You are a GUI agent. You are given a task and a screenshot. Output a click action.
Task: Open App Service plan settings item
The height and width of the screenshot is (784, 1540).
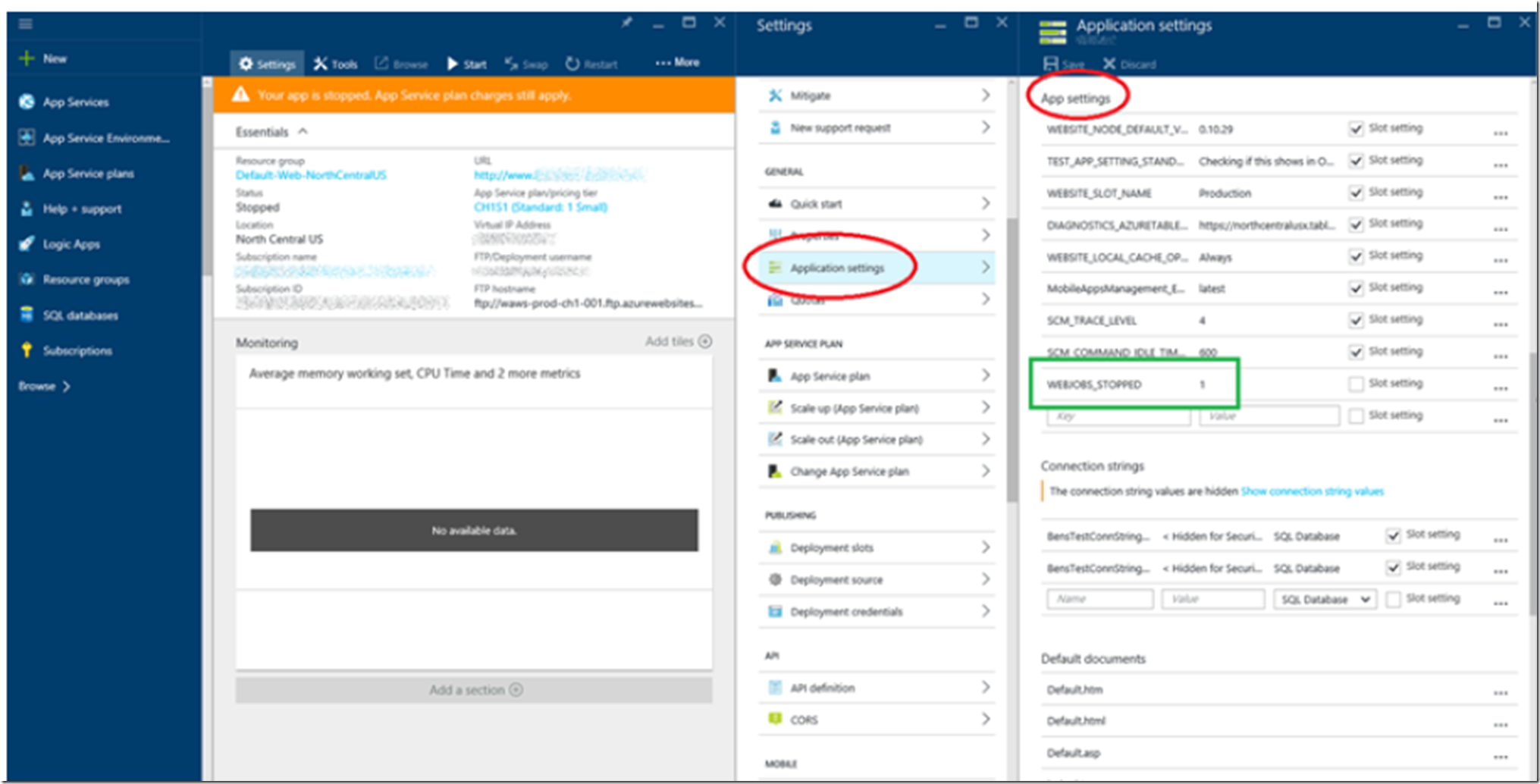[878, 376]
